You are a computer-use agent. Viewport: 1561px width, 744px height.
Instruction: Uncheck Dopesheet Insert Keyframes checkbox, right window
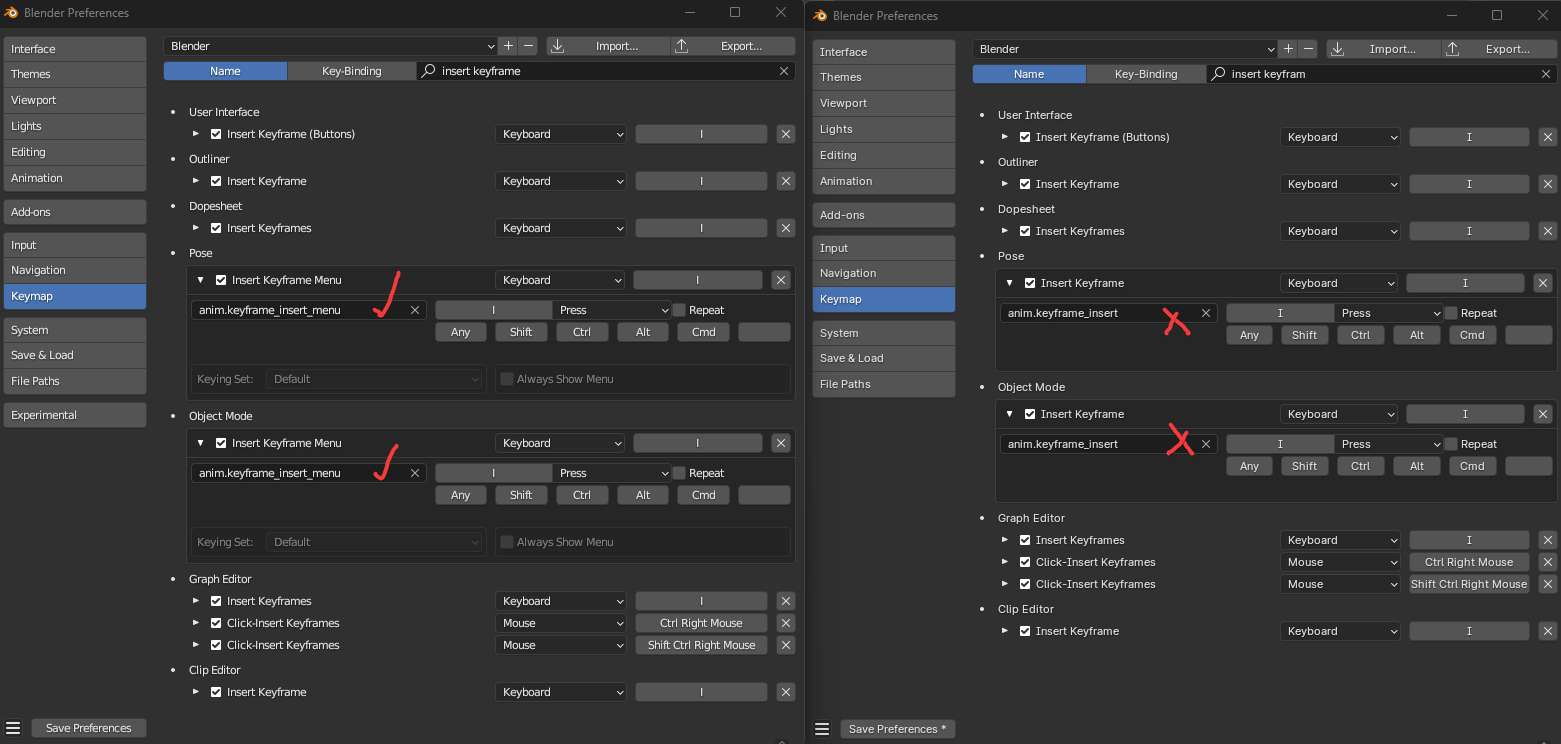click(x=1025, y=231)
